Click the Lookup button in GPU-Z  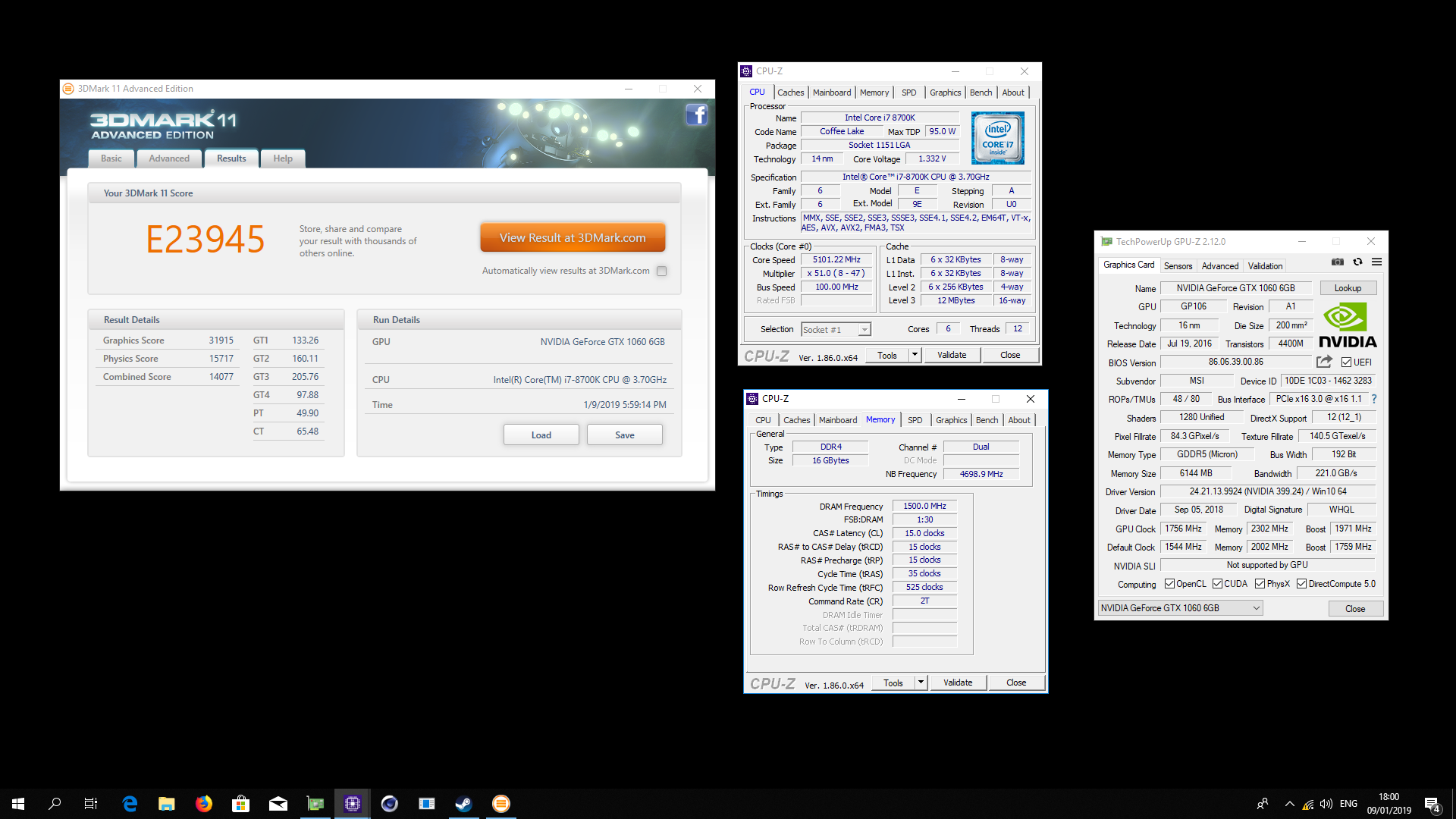click(1348, 288)
